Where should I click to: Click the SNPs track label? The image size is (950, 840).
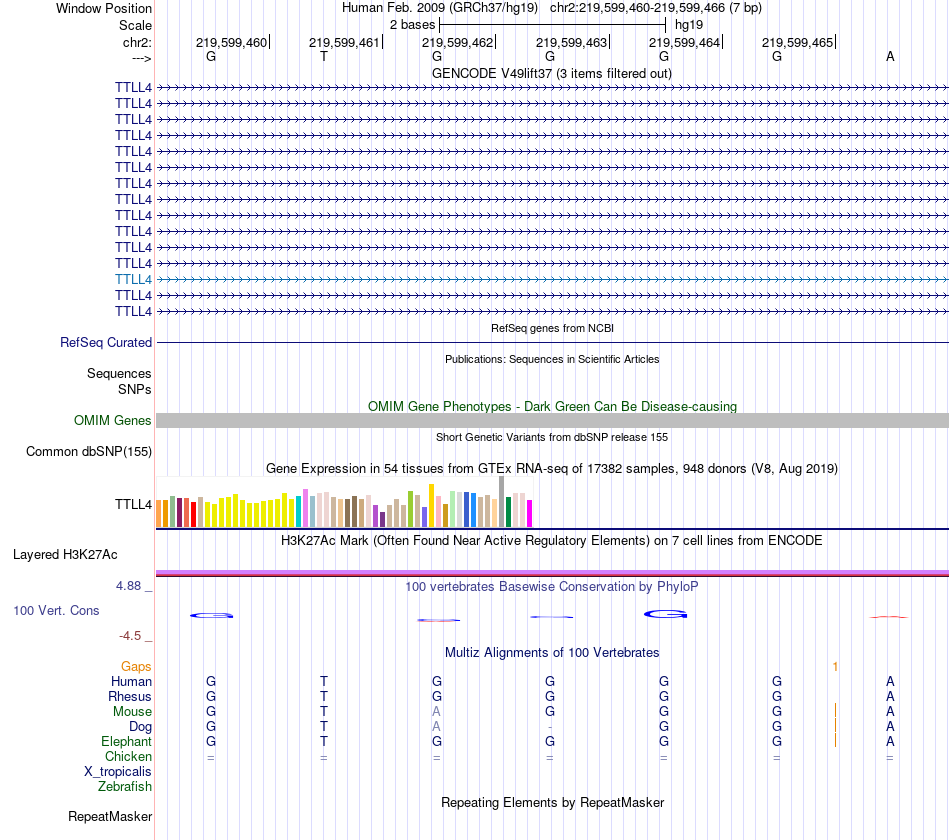(x=135, y=389)
